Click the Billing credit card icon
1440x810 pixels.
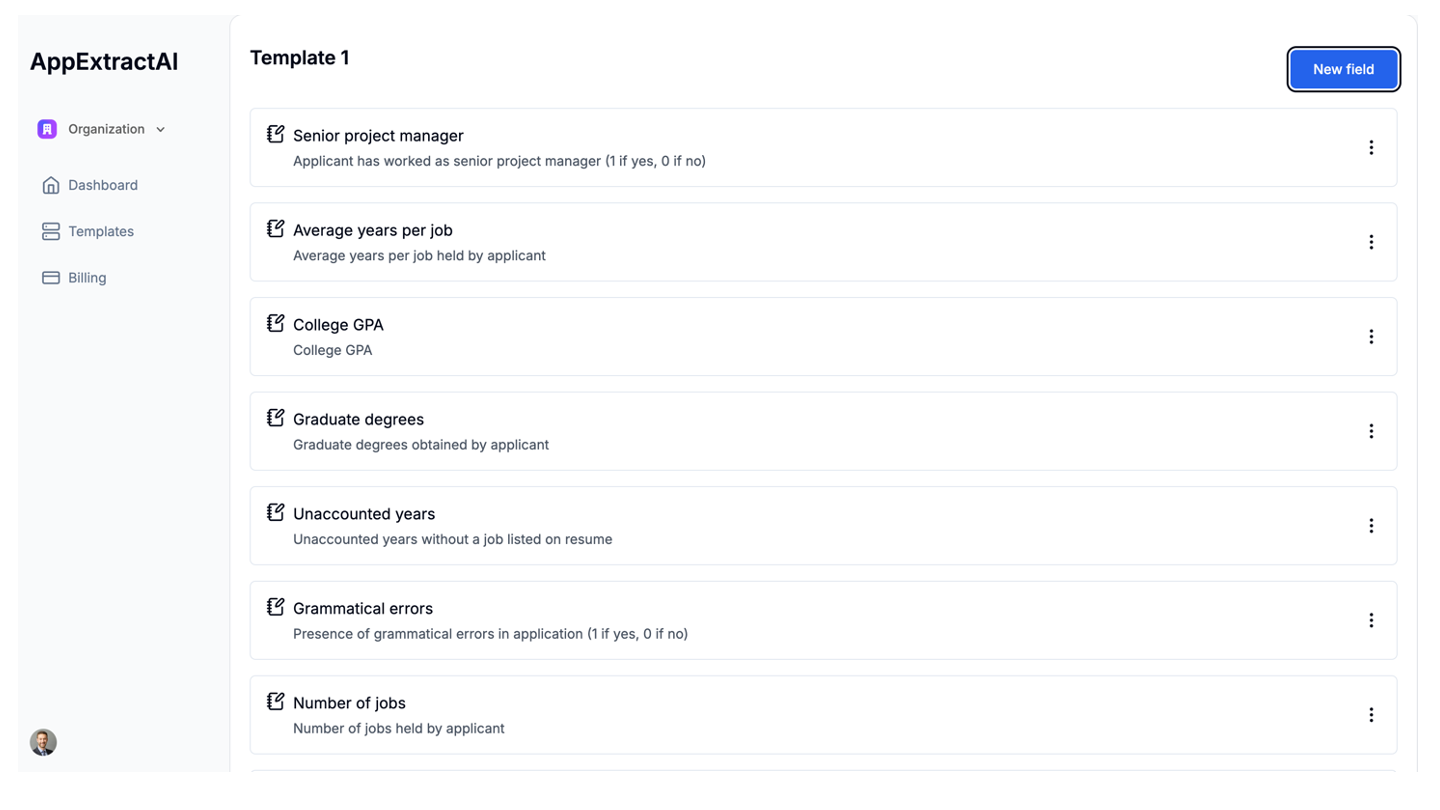click(51, 278)
